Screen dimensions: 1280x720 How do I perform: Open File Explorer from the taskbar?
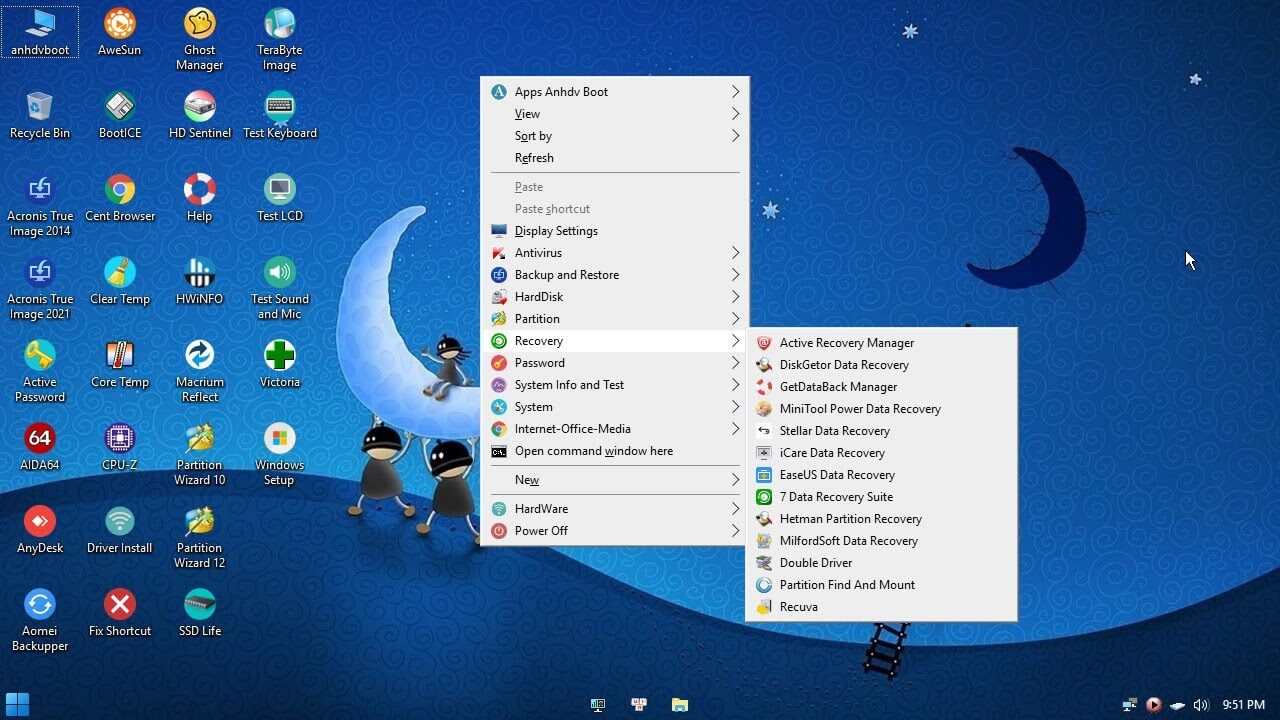coord(679,704)
